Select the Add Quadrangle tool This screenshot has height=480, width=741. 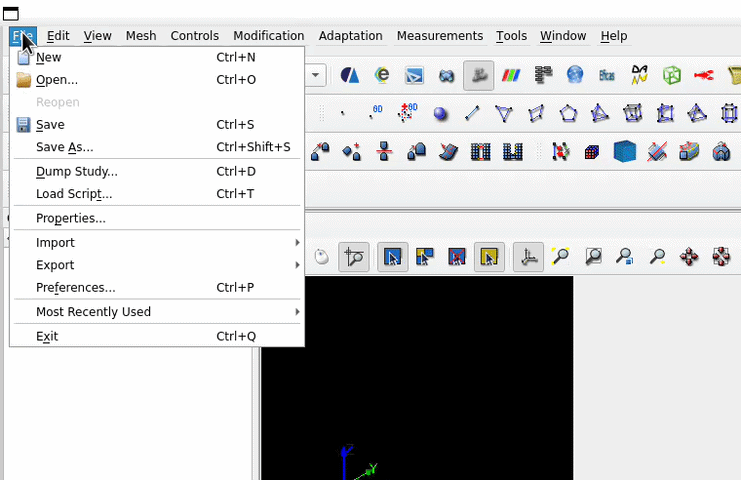pyautogui.click(x=536, y=113)
